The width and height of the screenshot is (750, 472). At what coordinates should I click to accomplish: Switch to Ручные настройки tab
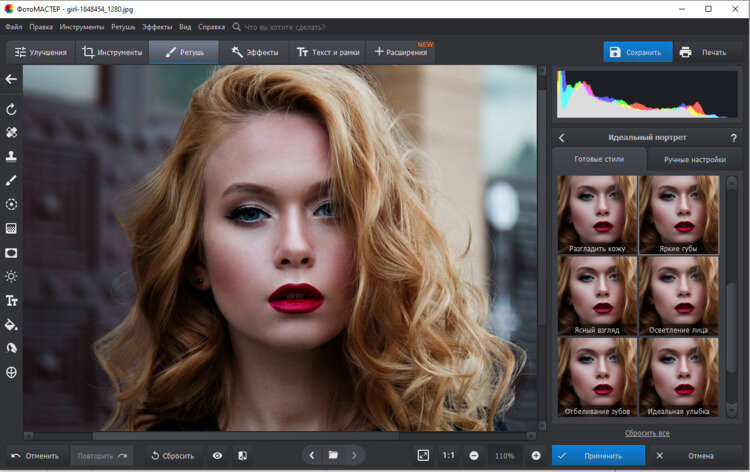[695, 159]
